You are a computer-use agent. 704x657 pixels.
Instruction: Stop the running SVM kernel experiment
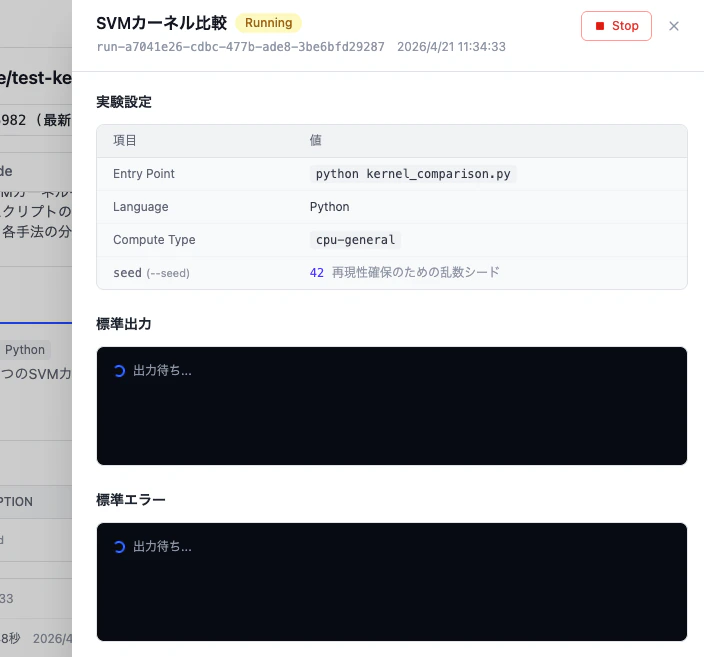[616, 26]
